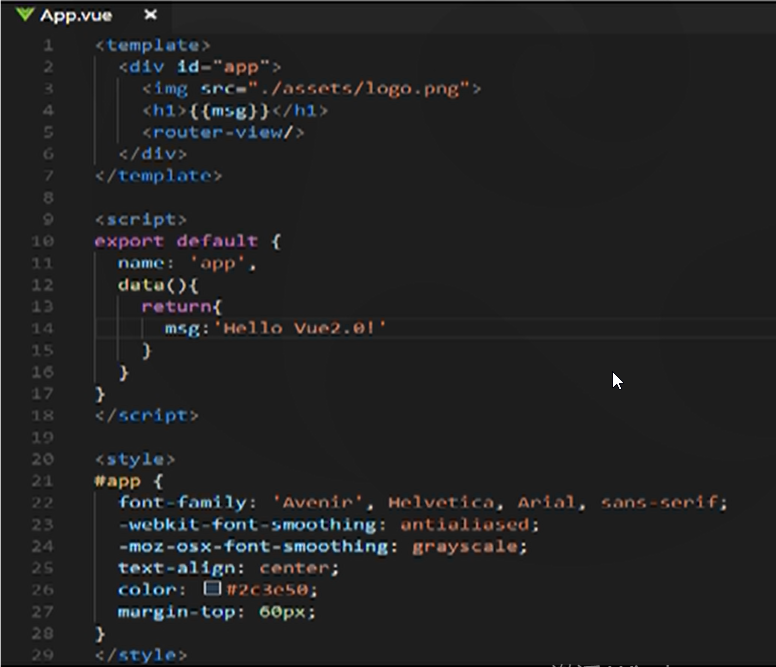The width and height of the screenshot is (776, 667).
Task: Click the opening <script> tag
Action: 141,219
